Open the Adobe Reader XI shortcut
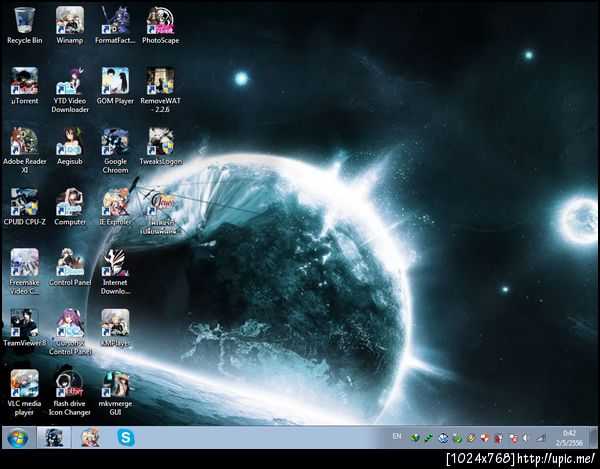 click(x=24, y=151)
